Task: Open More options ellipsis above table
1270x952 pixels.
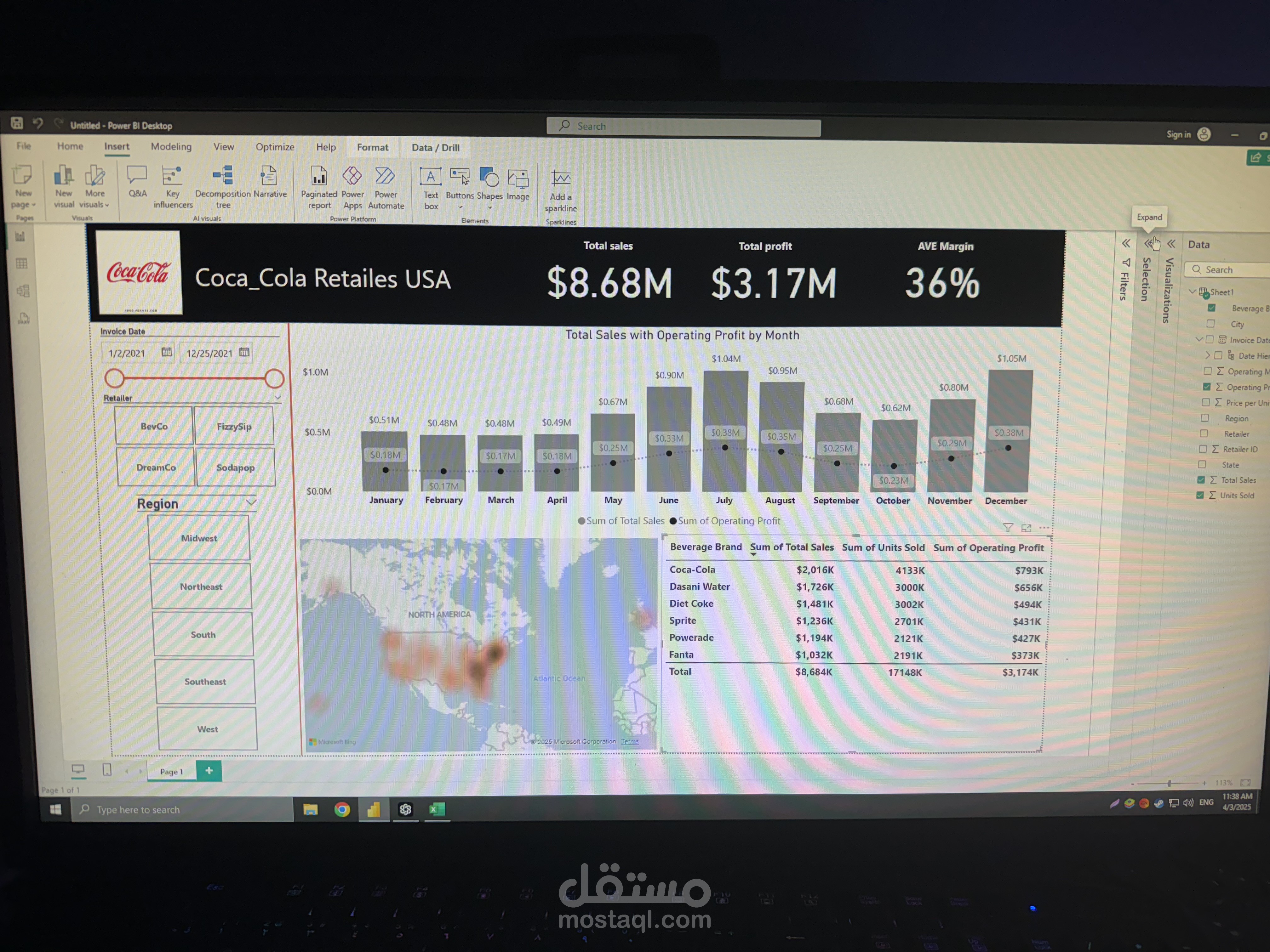Action: (1044, 527)
